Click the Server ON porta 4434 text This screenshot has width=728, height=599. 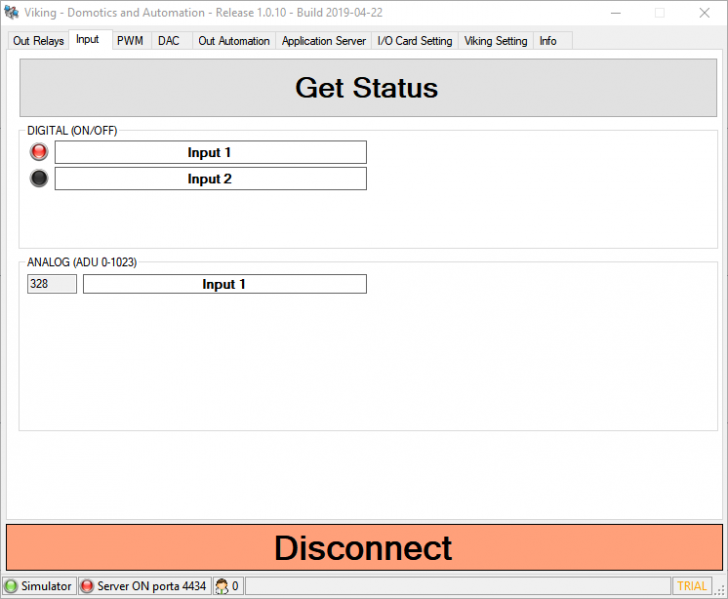(151, 586)
